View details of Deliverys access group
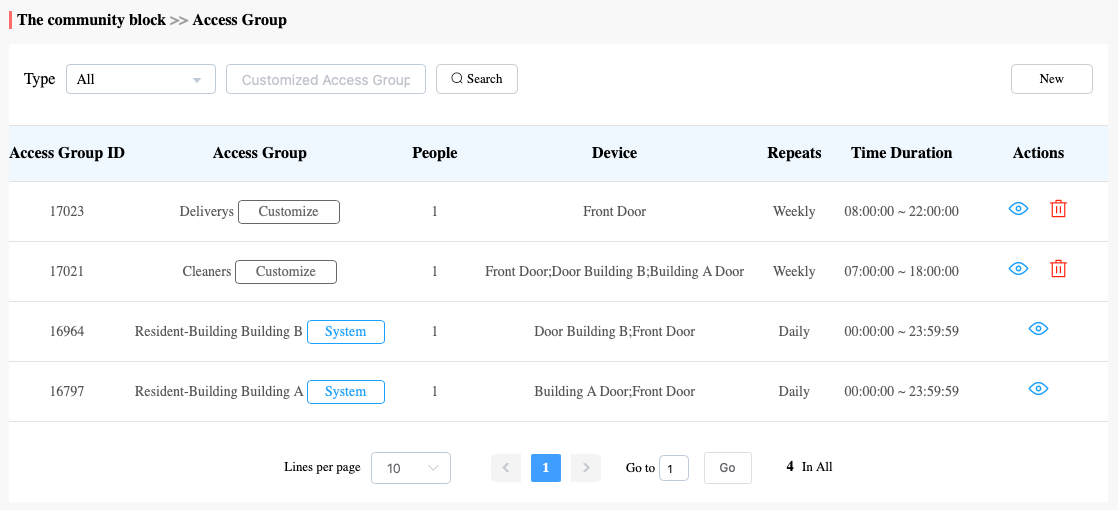Viewport: 1118px width, 510px height. click(x=1018, y=209)
